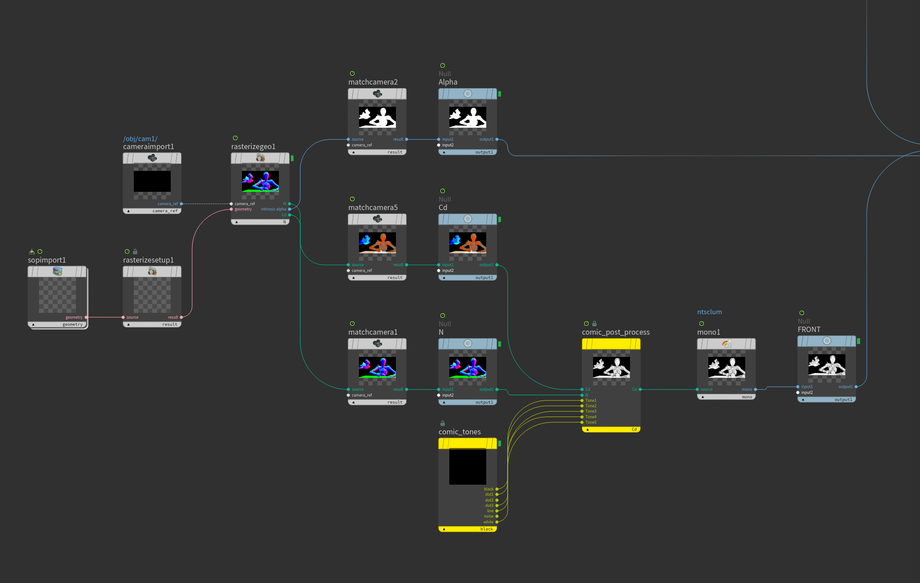The height and width of the screenshot is (583, 920).
Task: Click the black preview swatch in comic_tones
Action: [x=467, y=466]
